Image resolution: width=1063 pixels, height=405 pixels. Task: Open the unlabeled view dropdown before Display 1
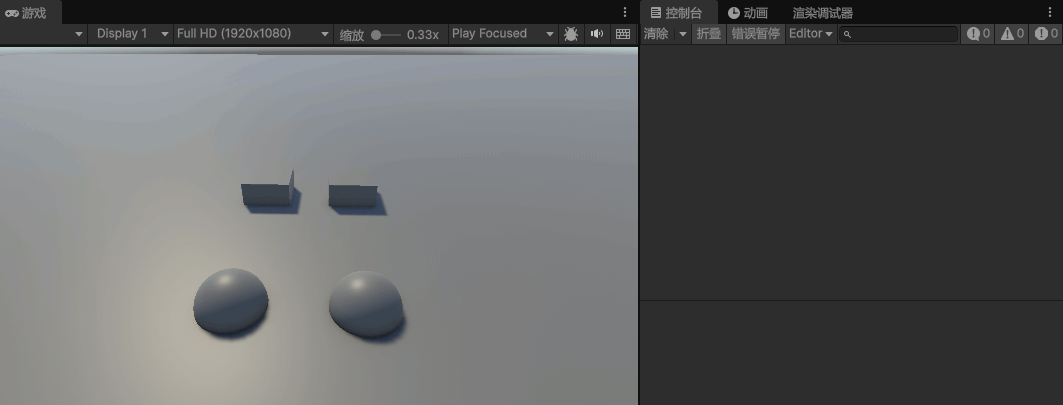43,34
